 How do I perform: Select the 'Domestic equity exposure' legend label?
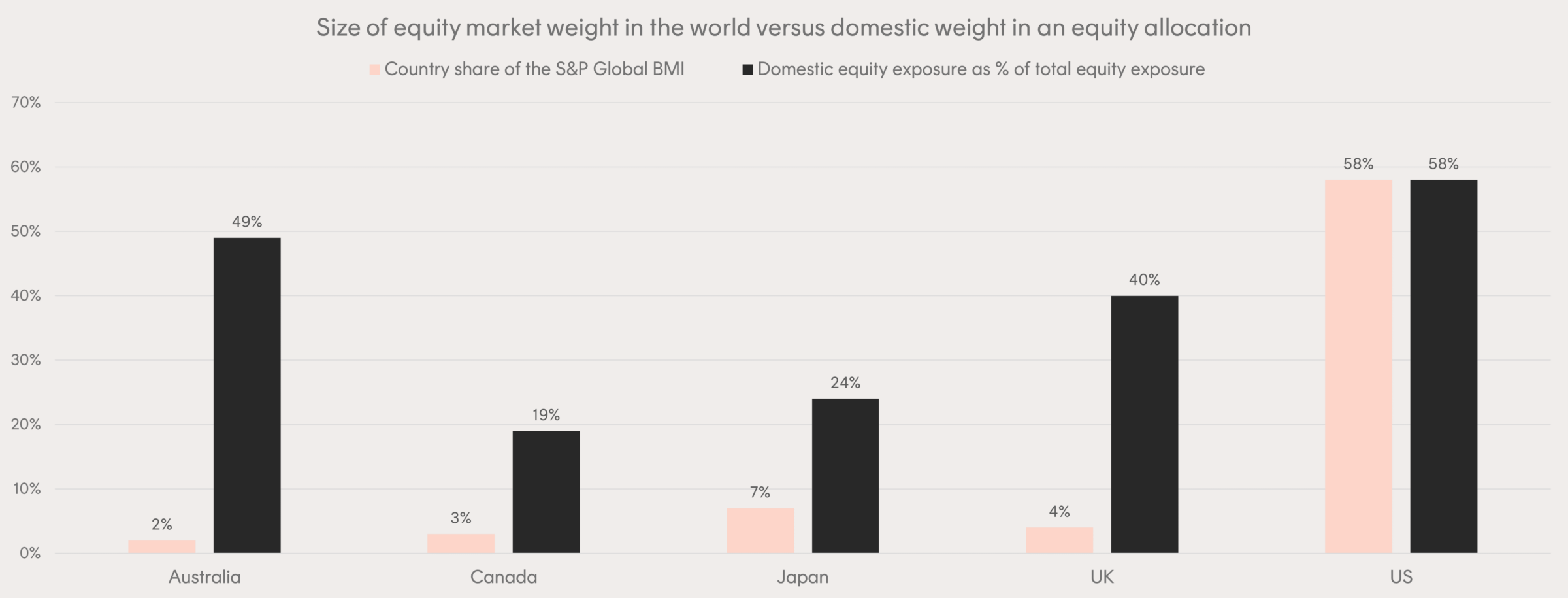pos(981,69)
